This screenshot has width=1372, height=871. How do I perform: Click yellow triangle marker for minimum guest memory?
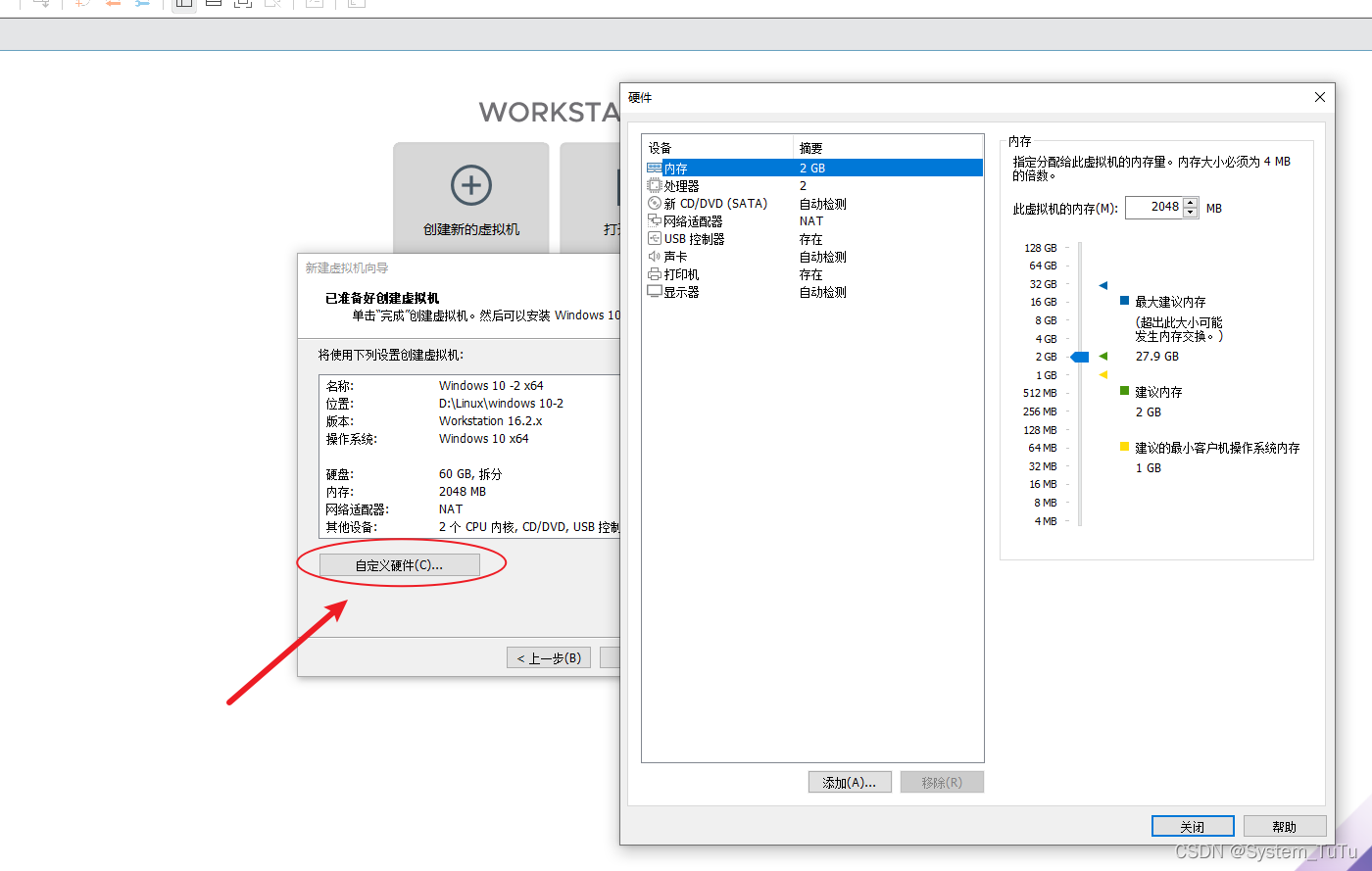1103,374
